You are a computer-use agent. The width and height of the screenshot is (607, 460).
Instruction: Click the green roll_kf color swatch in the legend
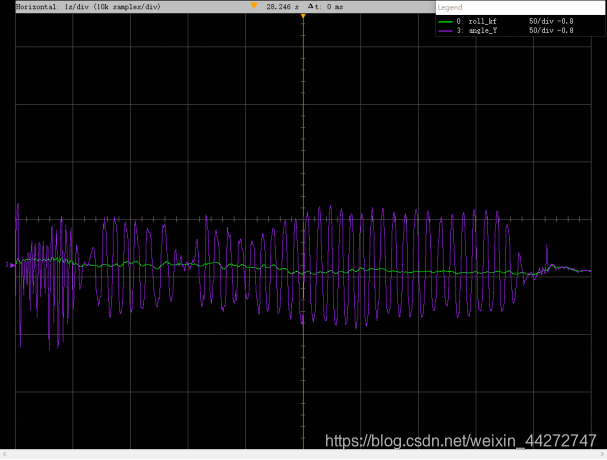[x=445, y=22]
